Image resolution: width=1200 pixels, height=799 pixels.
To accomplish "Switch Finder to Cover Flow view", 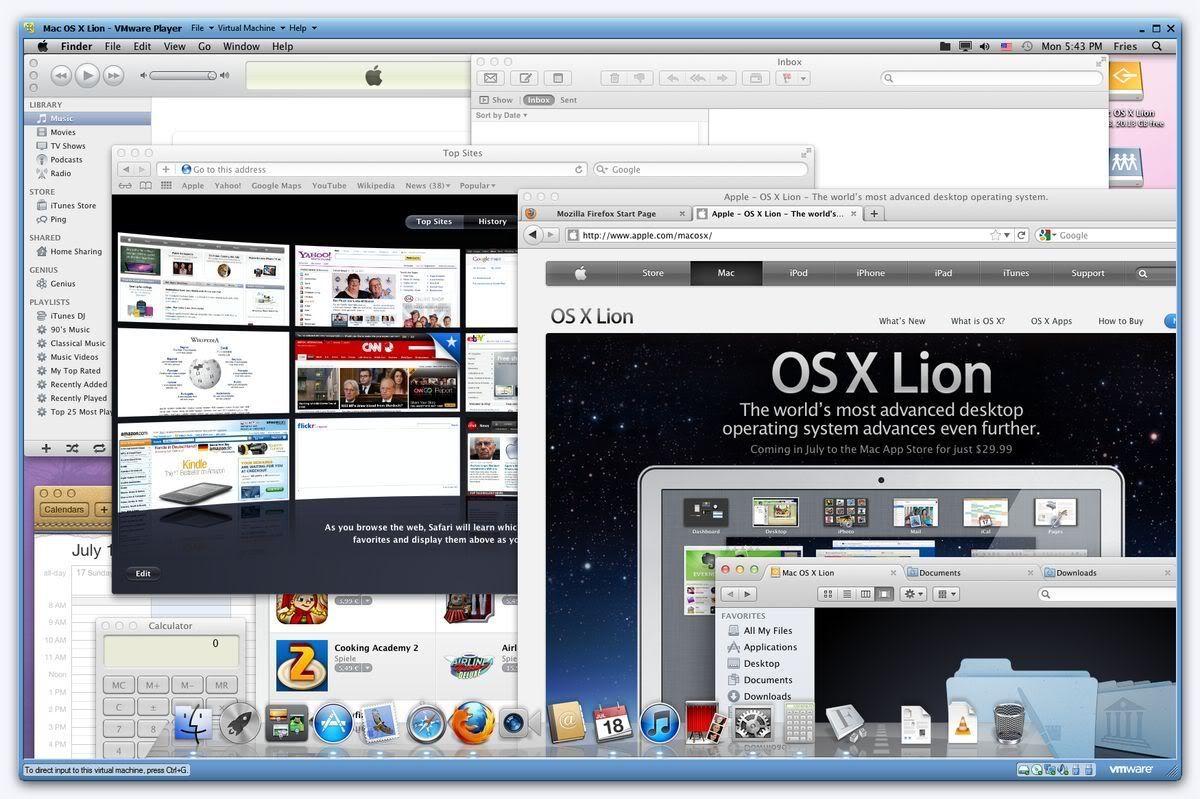I will [885, 594].
